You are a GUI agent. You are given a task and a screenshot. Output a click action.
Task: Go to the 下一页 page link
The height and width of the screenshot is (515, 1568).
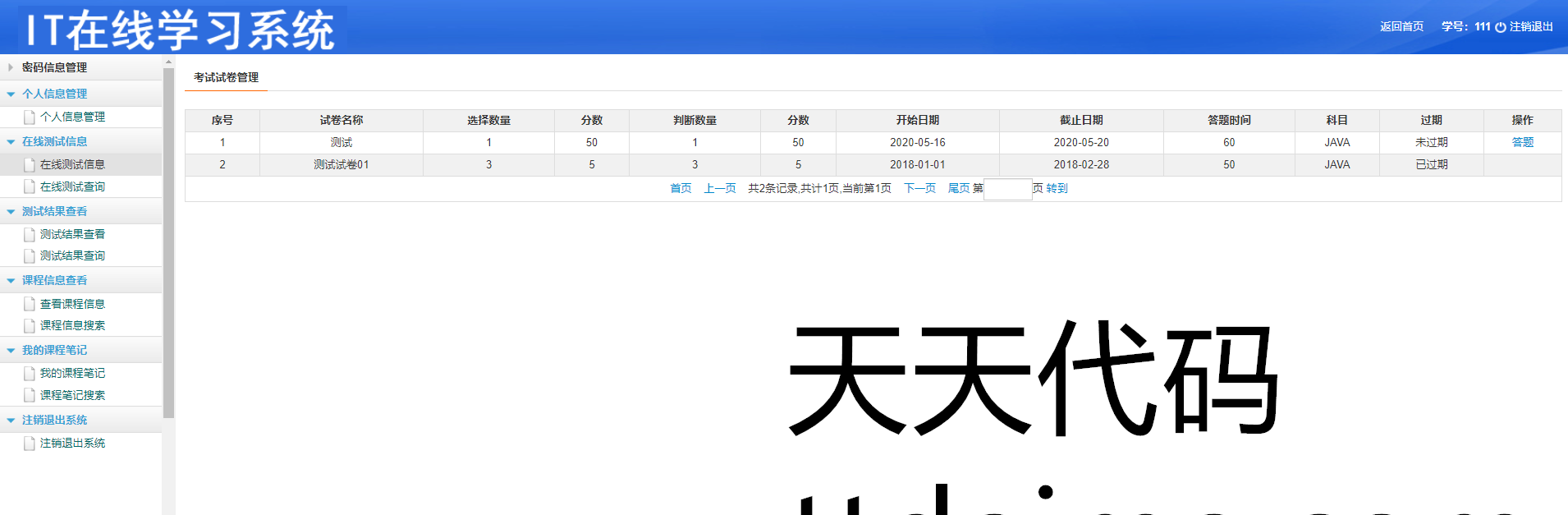(x=919, y=188)
